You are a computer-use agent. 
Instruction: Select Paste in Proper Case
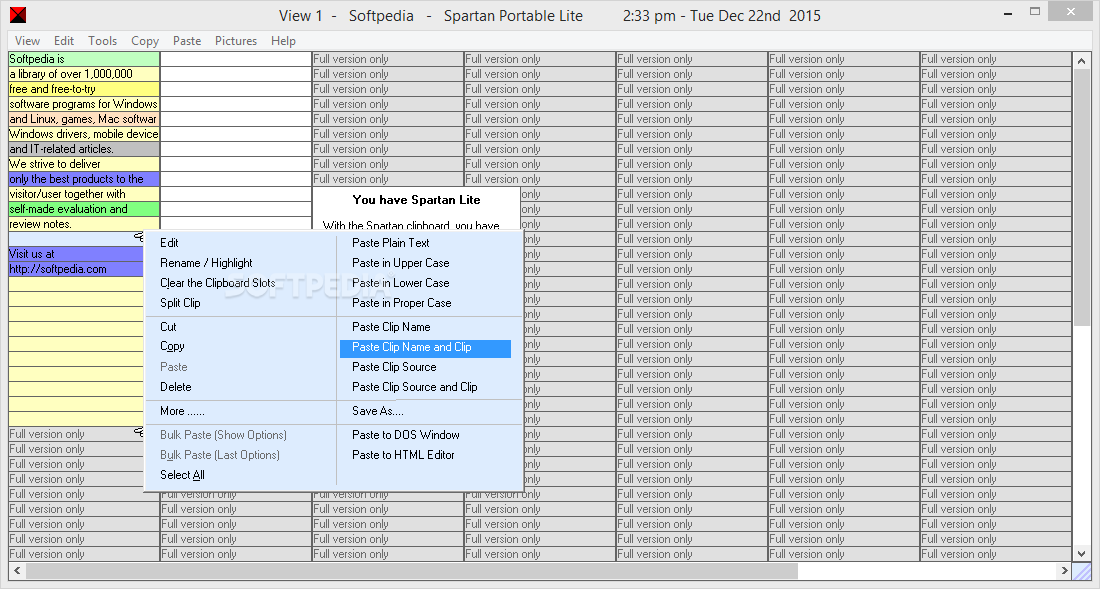point(401,303)
